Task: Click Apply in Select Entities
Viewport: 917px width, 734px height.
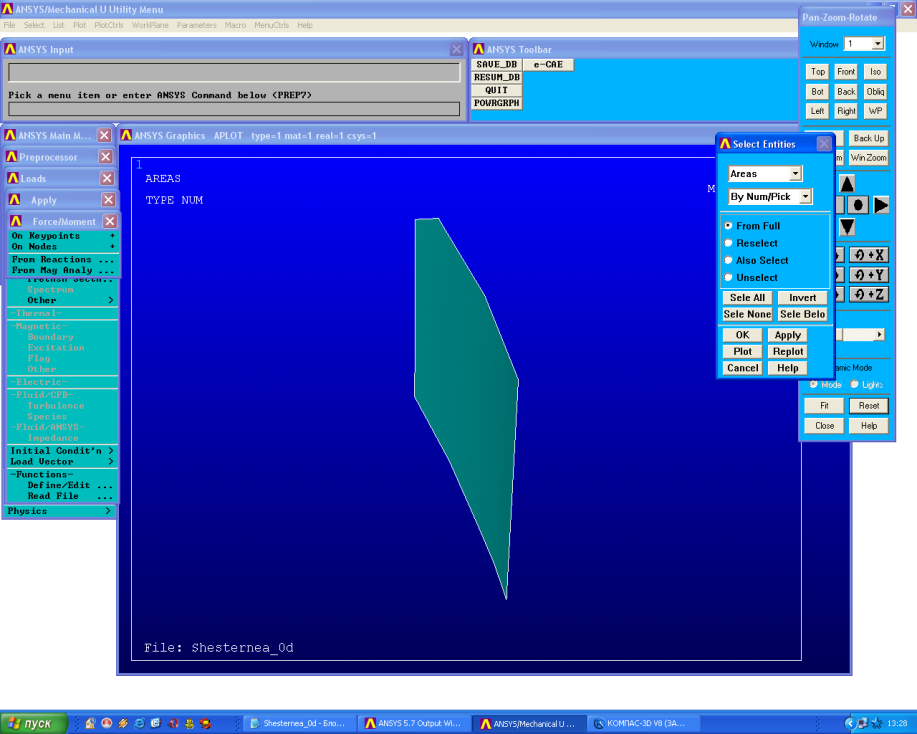Action: click(x=787, y=335)
